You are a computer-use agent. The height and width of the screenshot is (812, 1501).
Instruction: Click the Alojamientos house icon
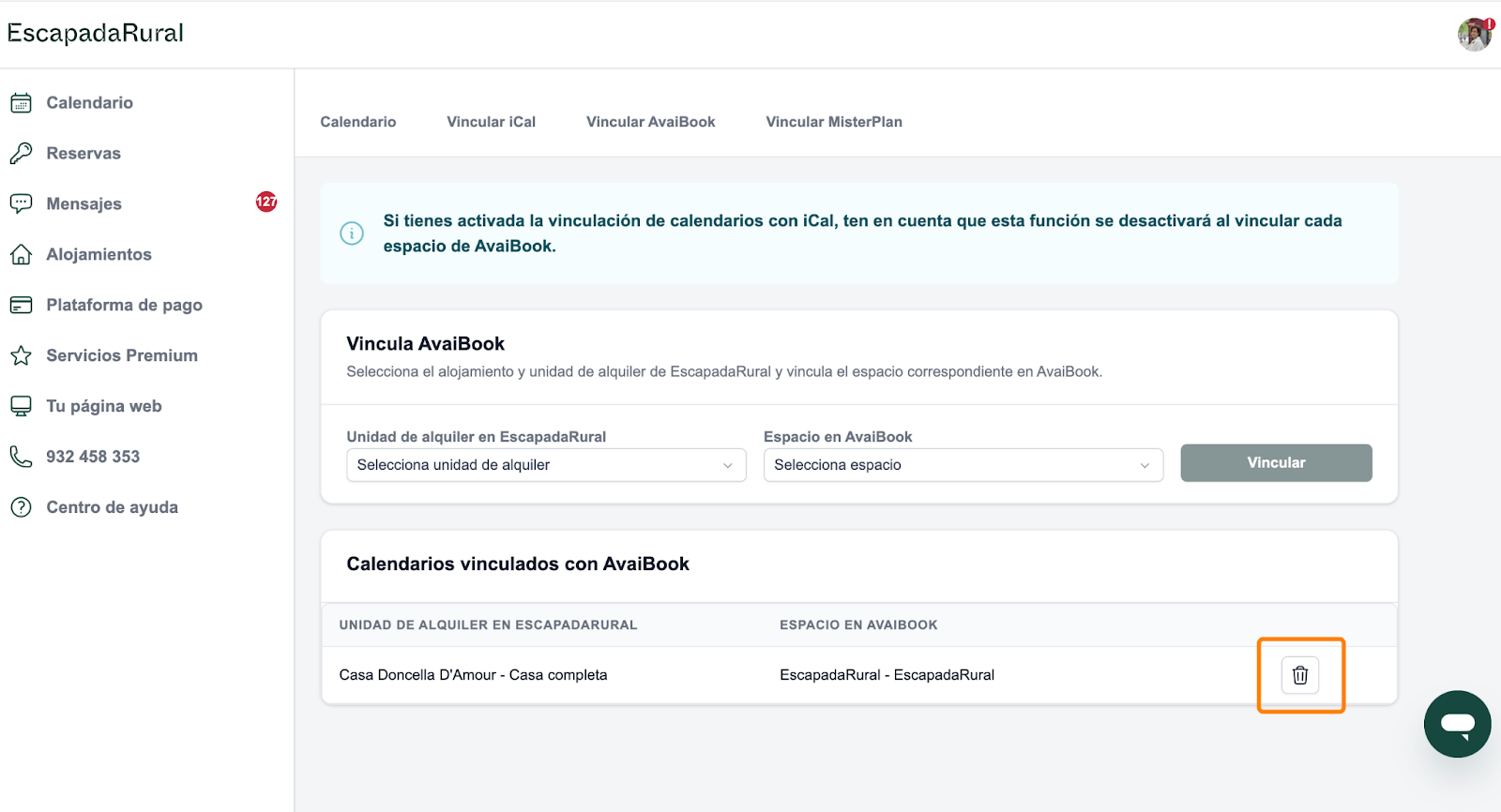click(x=21, y=254)
